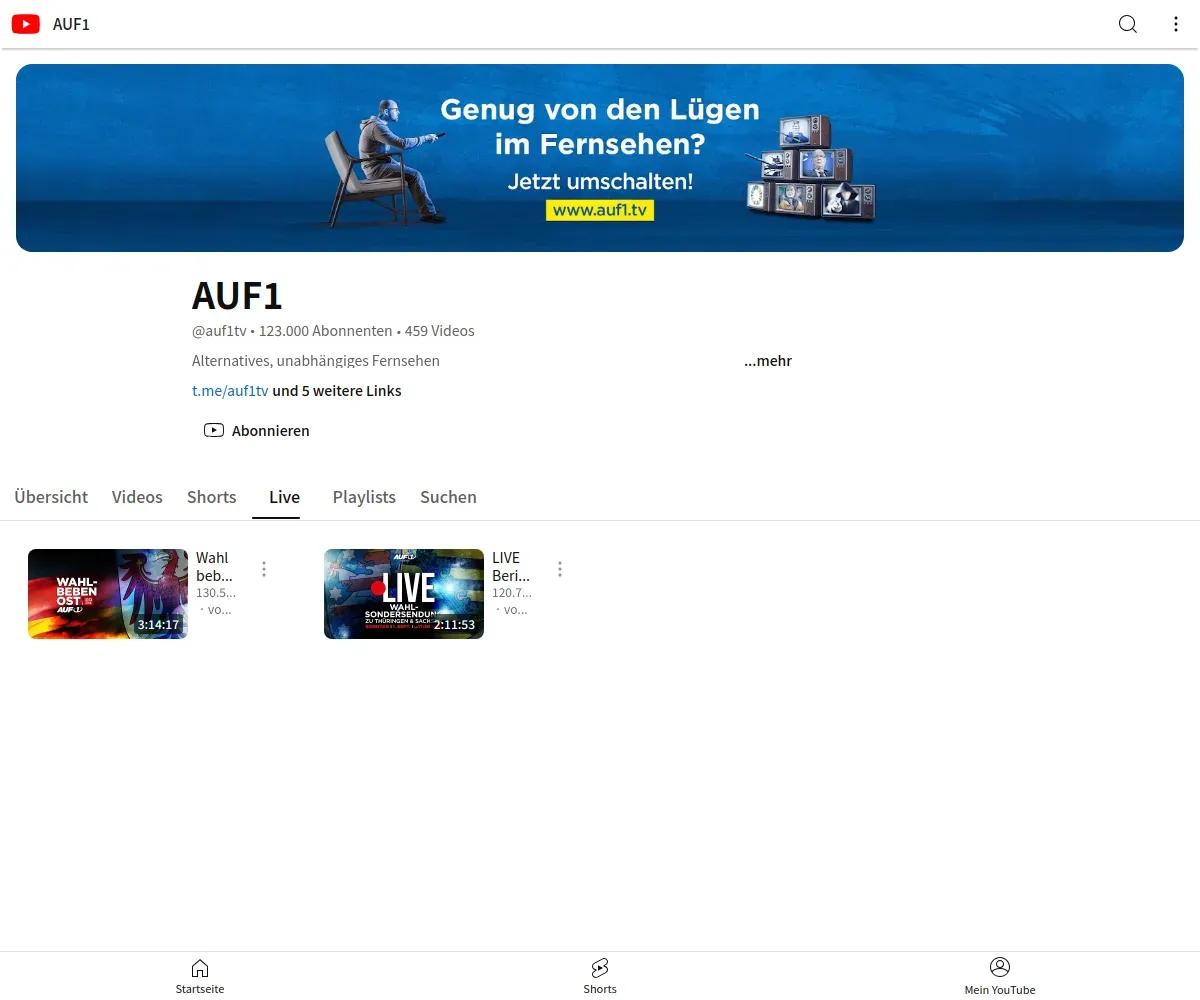Show the 5 weitere Links

click(337, 391)
